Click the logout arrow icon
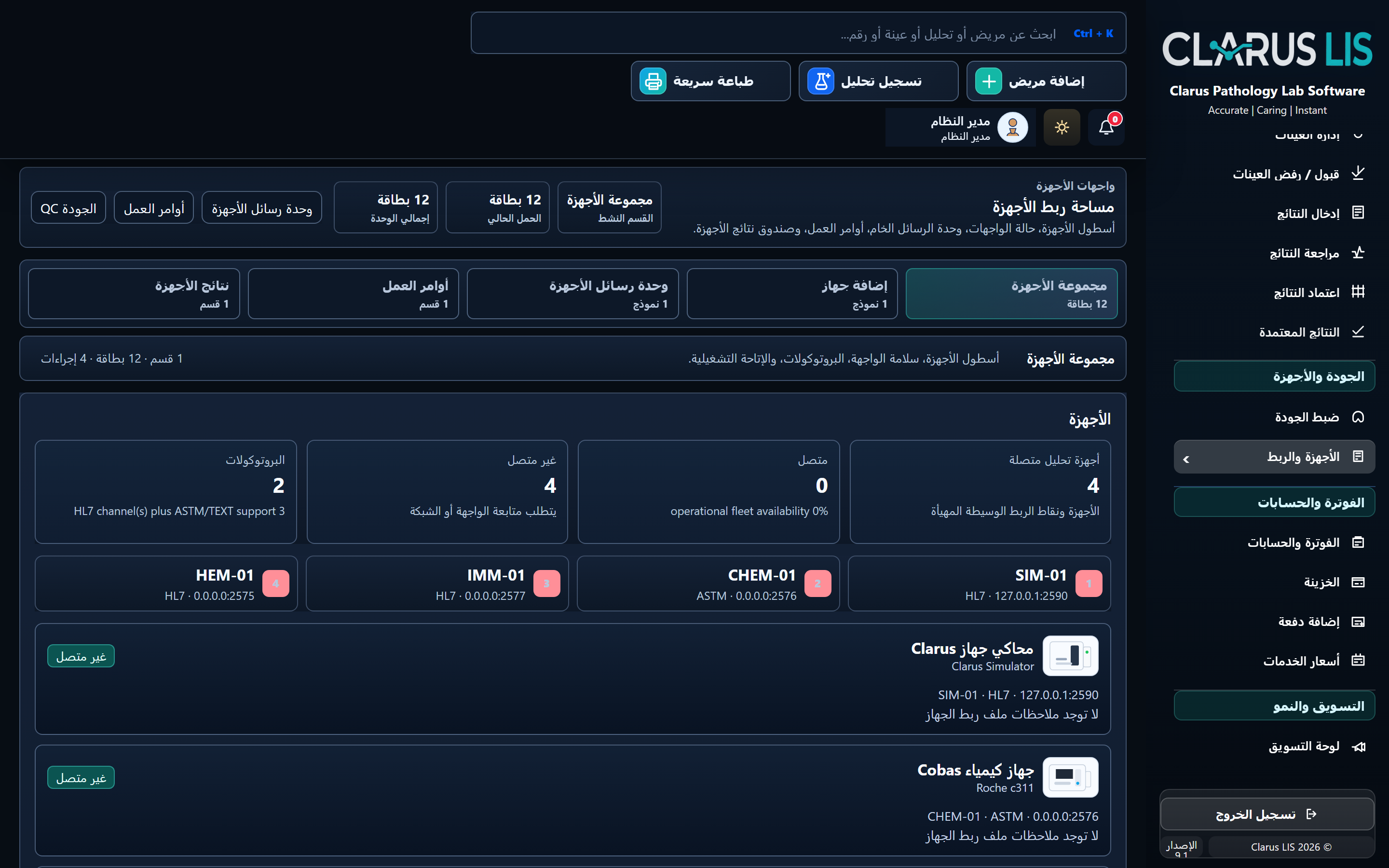Screen dimensions: 1389x868 [1311, 814]
